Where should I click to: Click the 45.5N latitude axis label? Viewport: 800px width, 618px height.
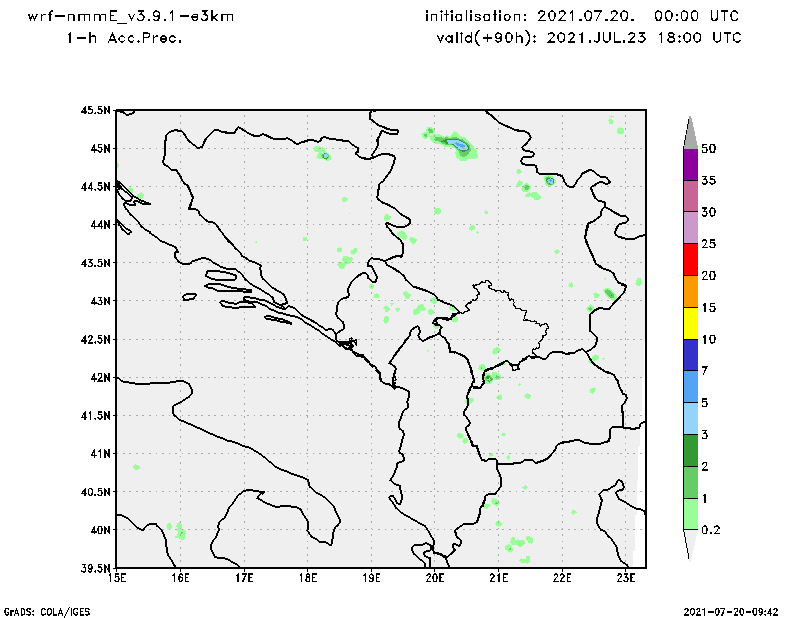[x=95, y=110]
